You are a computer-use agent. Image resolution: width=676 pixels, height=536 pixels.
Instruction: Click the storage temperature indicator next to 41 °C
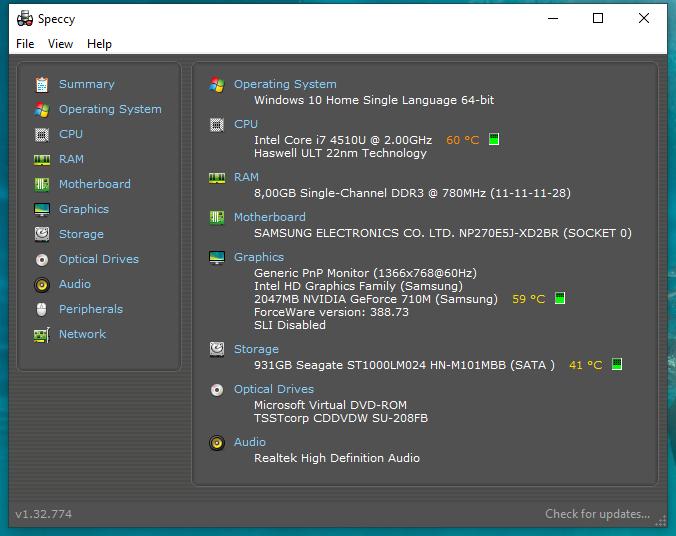(617, 364)
